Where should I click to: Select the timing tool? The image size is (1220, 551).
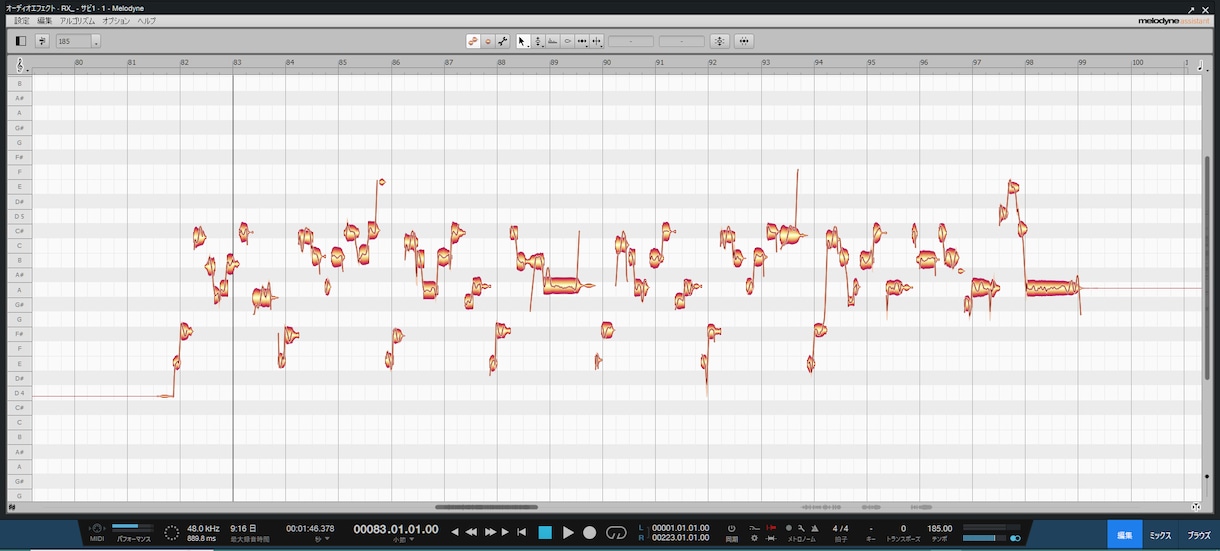coord(582,41)
